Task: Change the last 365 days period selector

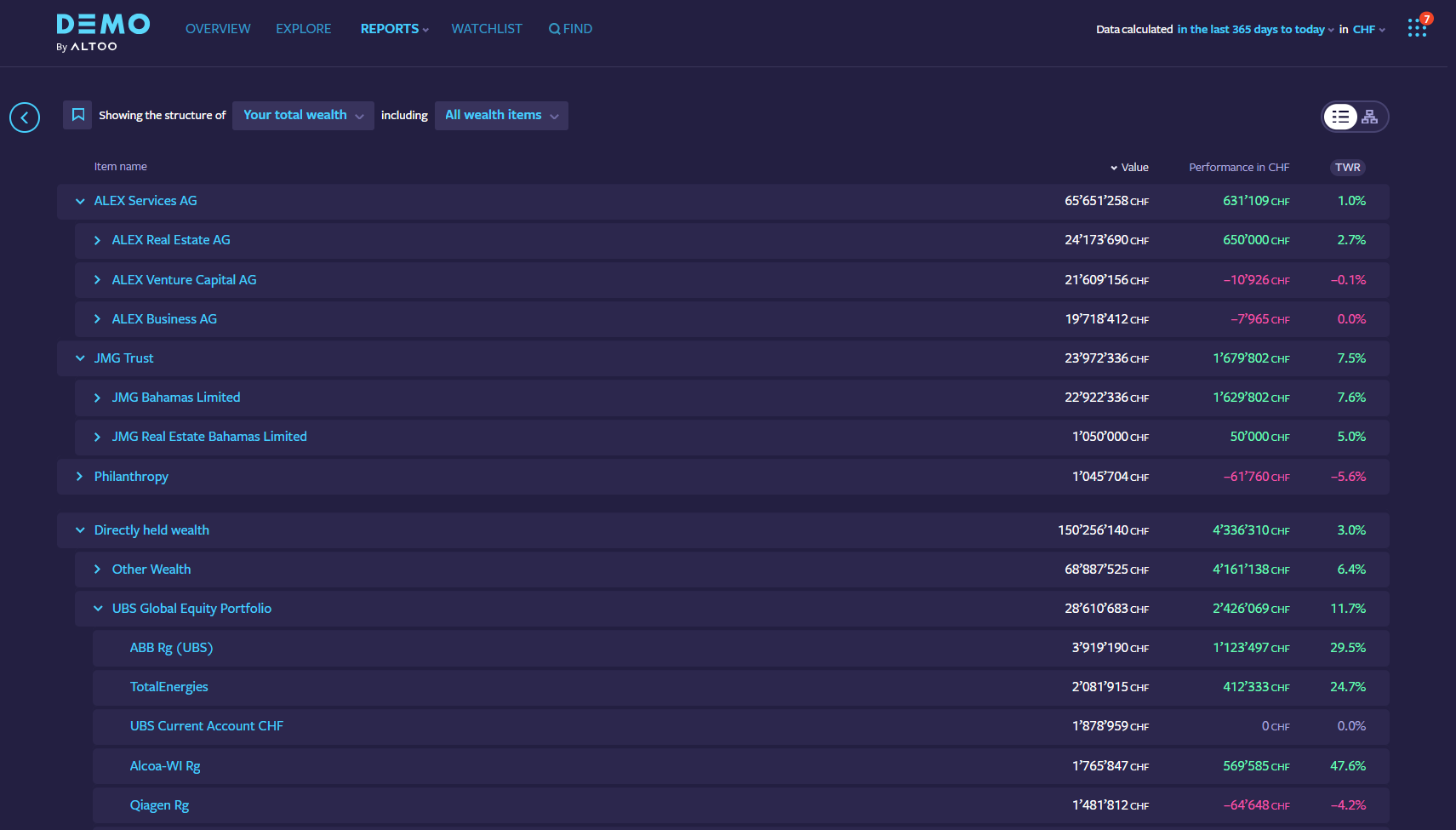Action: (1255, 29)
